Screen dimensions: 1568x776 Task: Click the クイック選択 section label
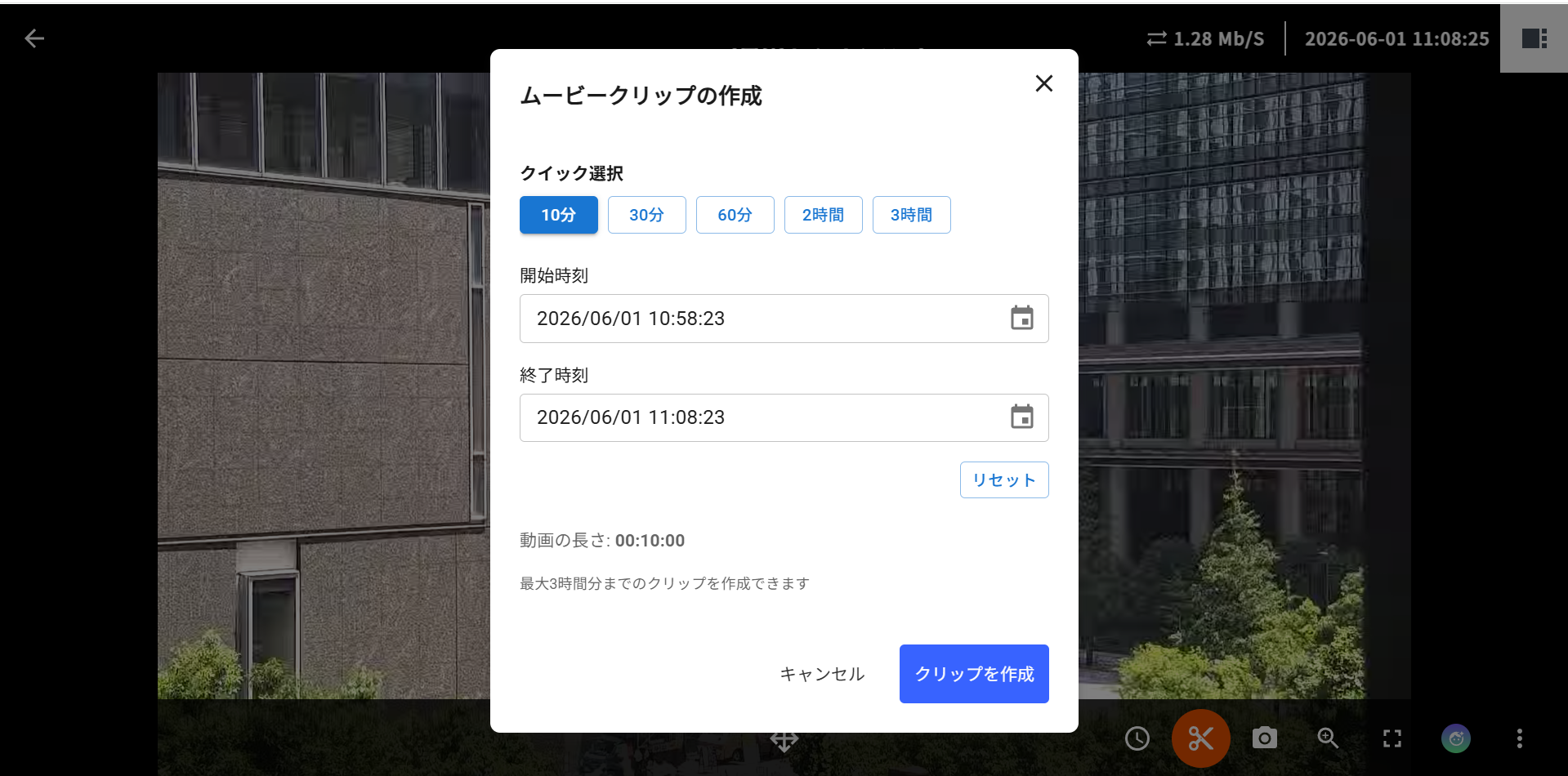point(572,173)
